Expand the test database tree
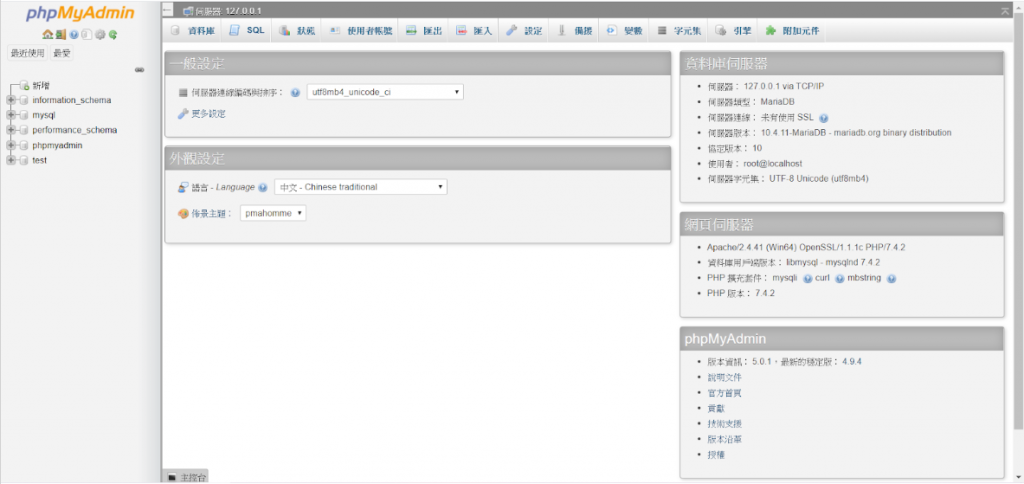This screenshot has height=484, width=1024. [10, 160]
